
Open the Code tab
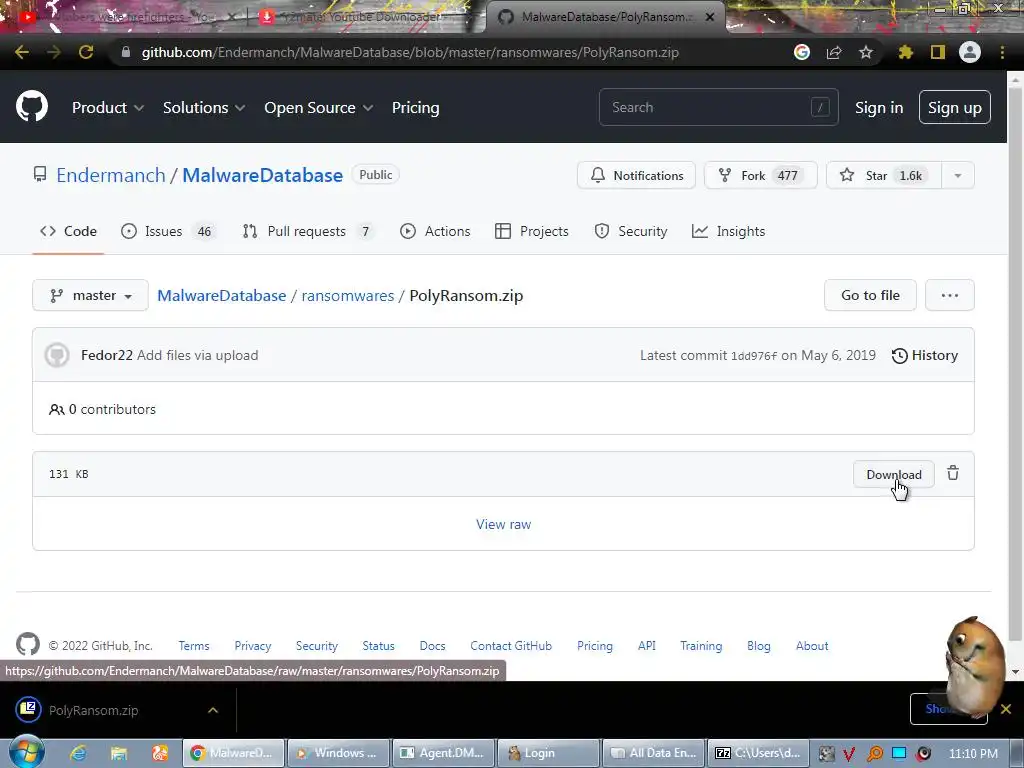pyautogui.click(x=68, y=231)
